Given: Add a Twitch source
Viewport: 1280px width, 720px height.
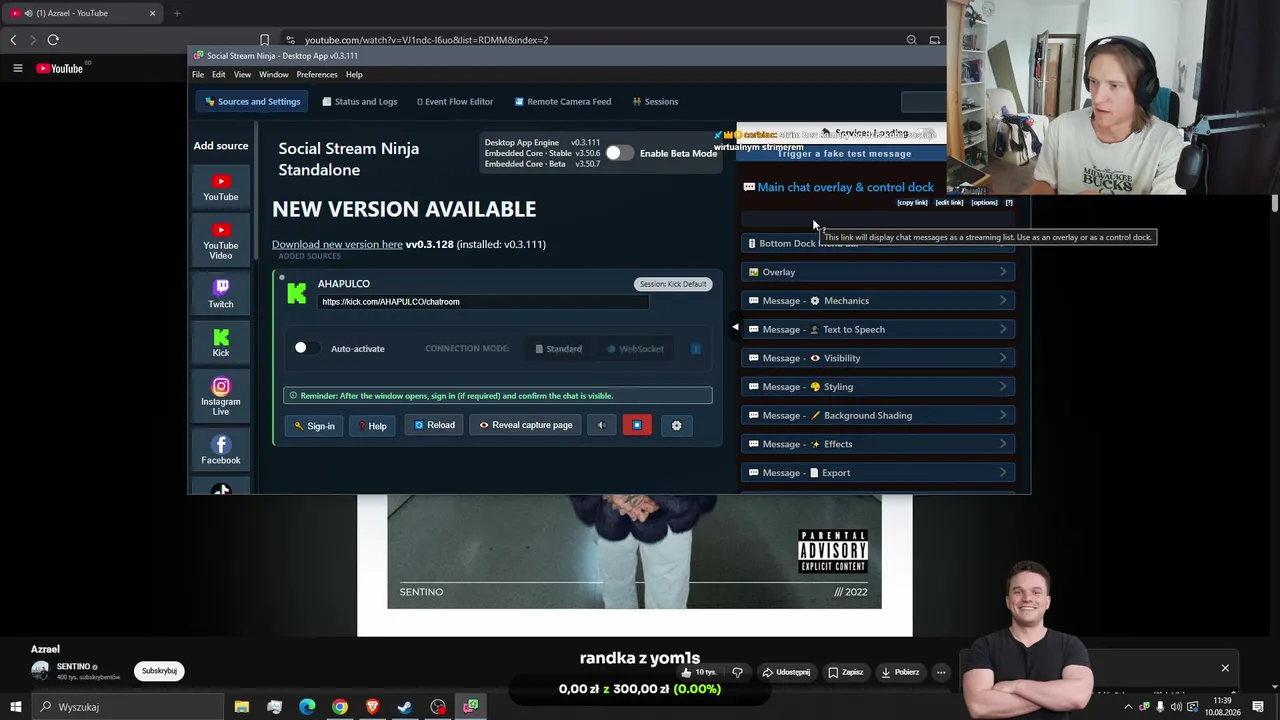Looking at the screenshot, I should [x=221, y=294].
